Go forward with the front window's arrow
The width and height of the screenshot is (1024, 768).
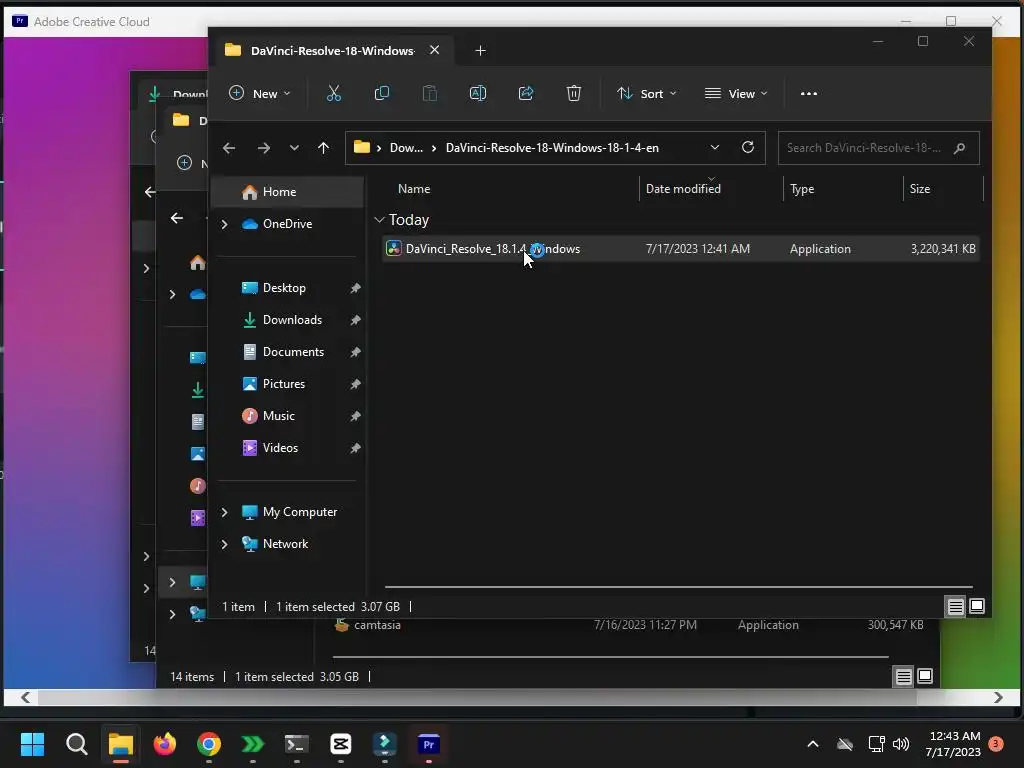[x=264, y=148]
